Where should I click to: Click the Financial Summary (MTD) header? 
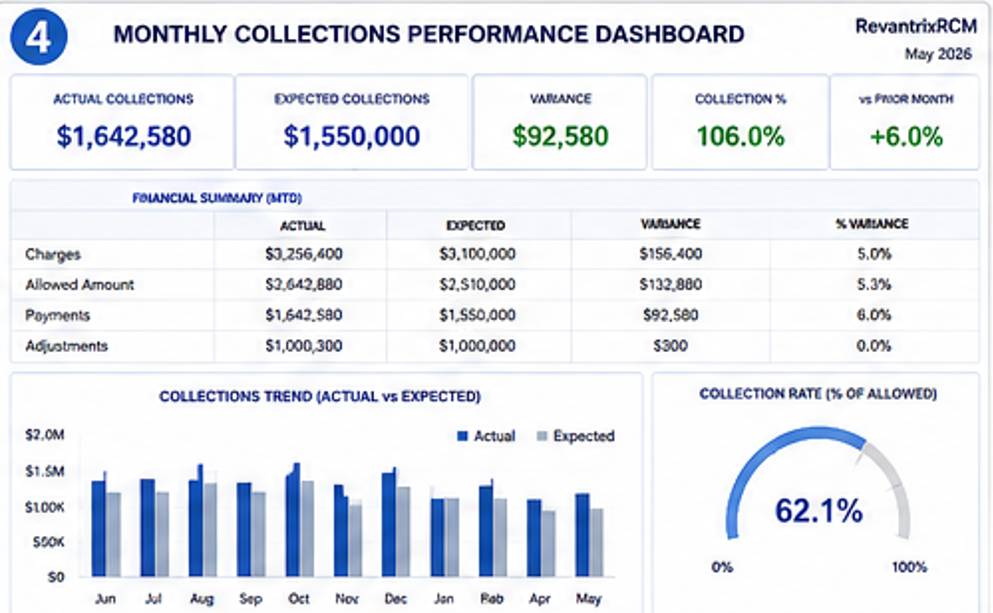[x=217, y=198]
